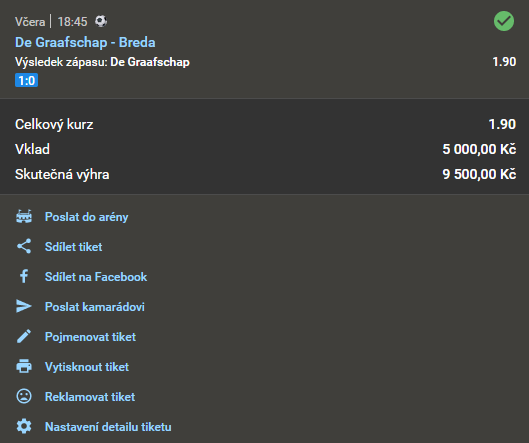Screen dimensions: 529x443
Task: Click the sad face complaint icon
Action: pyautogui.click(x=24, y=396)
